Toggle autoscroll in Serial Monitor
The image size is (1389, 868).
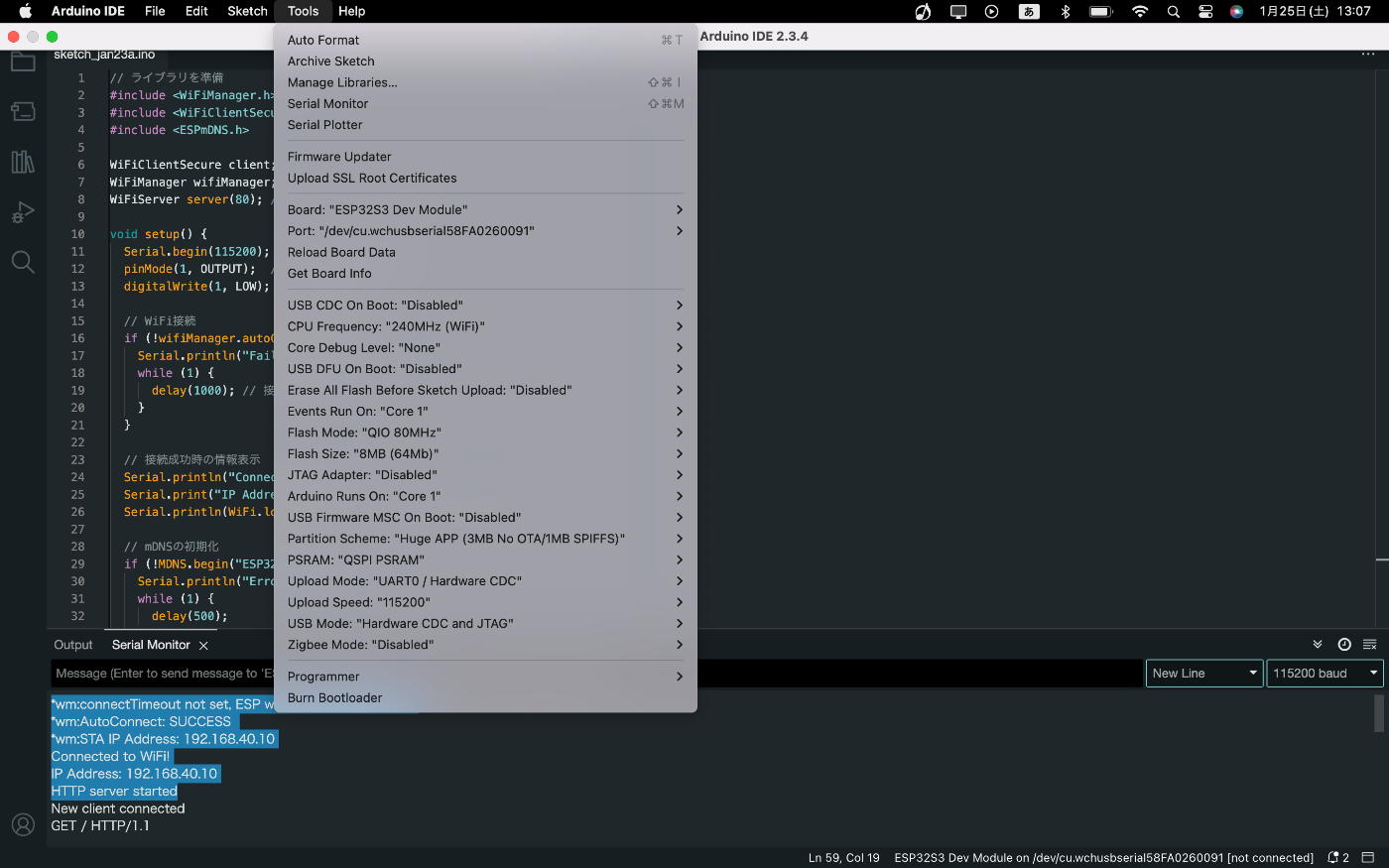click(1318, 645)
